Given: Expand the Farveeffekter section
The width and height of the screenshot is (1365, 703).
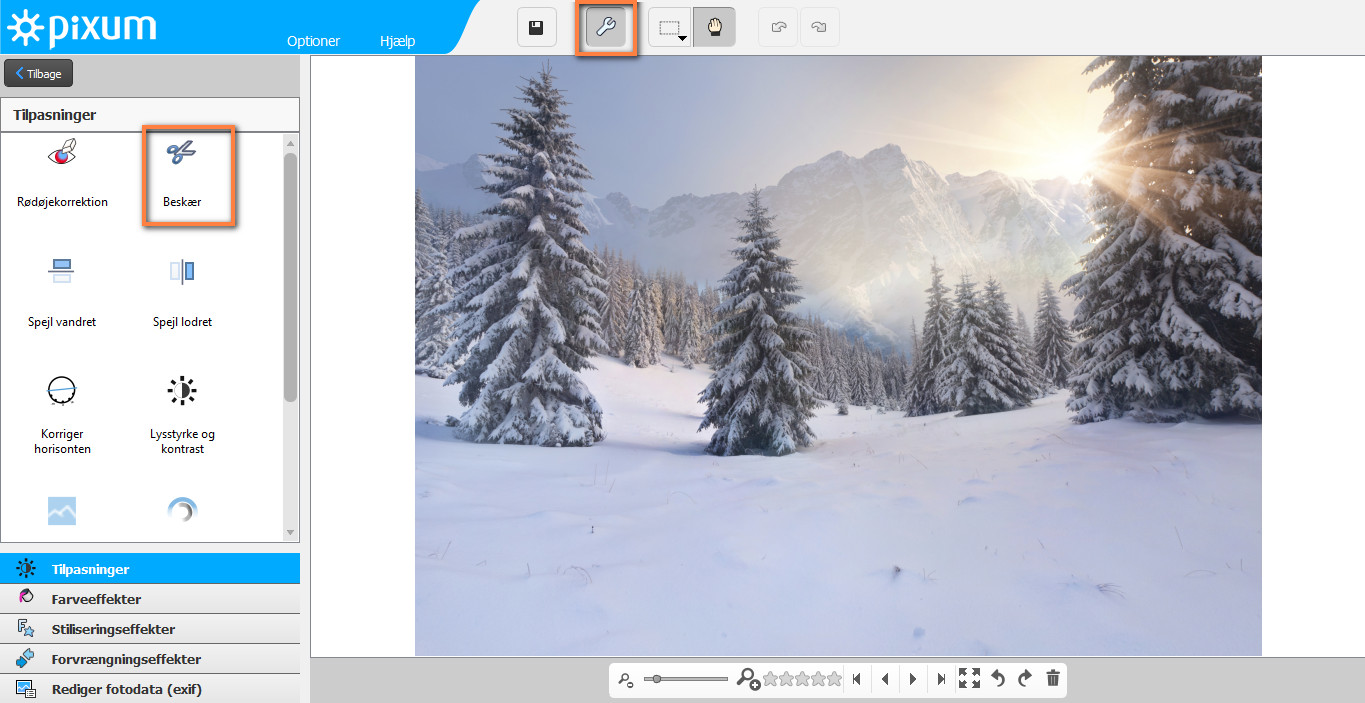Looking at the screenshot, I should tap(96, 599).
